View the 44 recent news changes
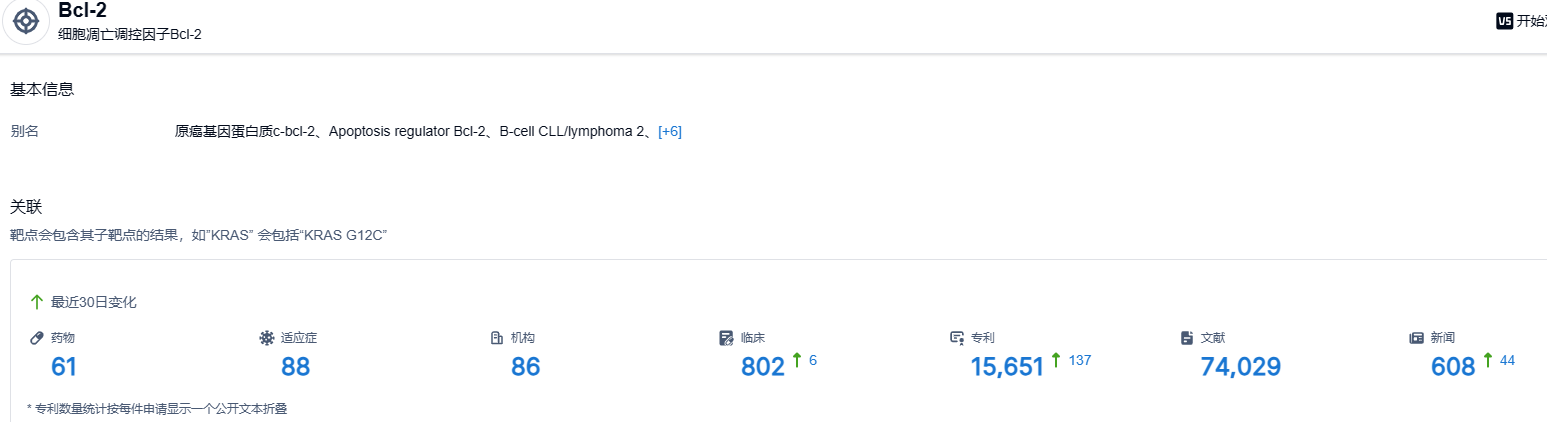Image resolution: width=1547 pixels, height=422 pixels. click(x=1507, y=360)
